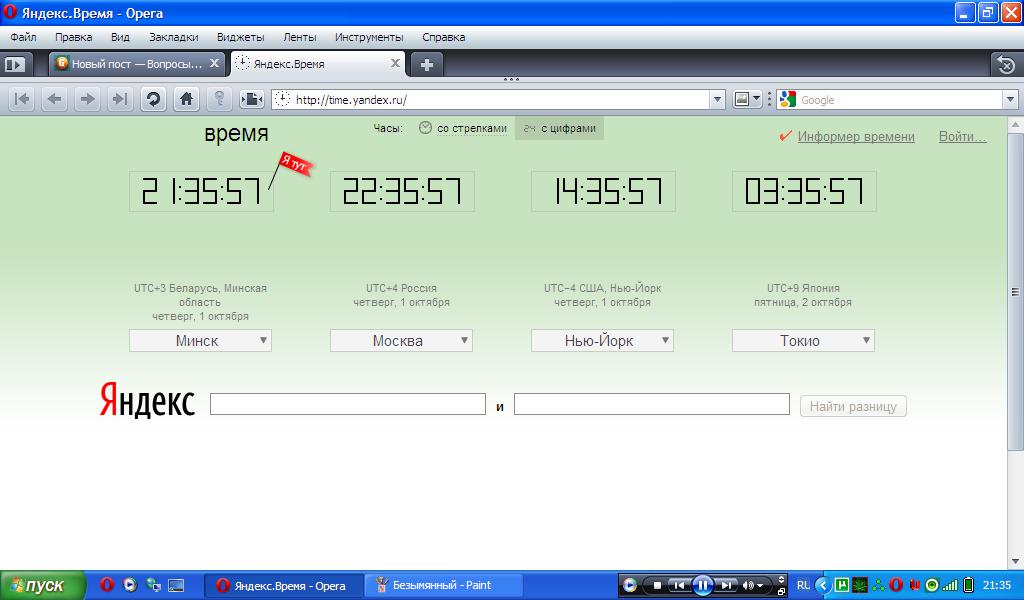Image resolution: width=1024 pixels, height=600 pixels.
Task: Open the Виджеты menu
Action: tap(240, 37)
